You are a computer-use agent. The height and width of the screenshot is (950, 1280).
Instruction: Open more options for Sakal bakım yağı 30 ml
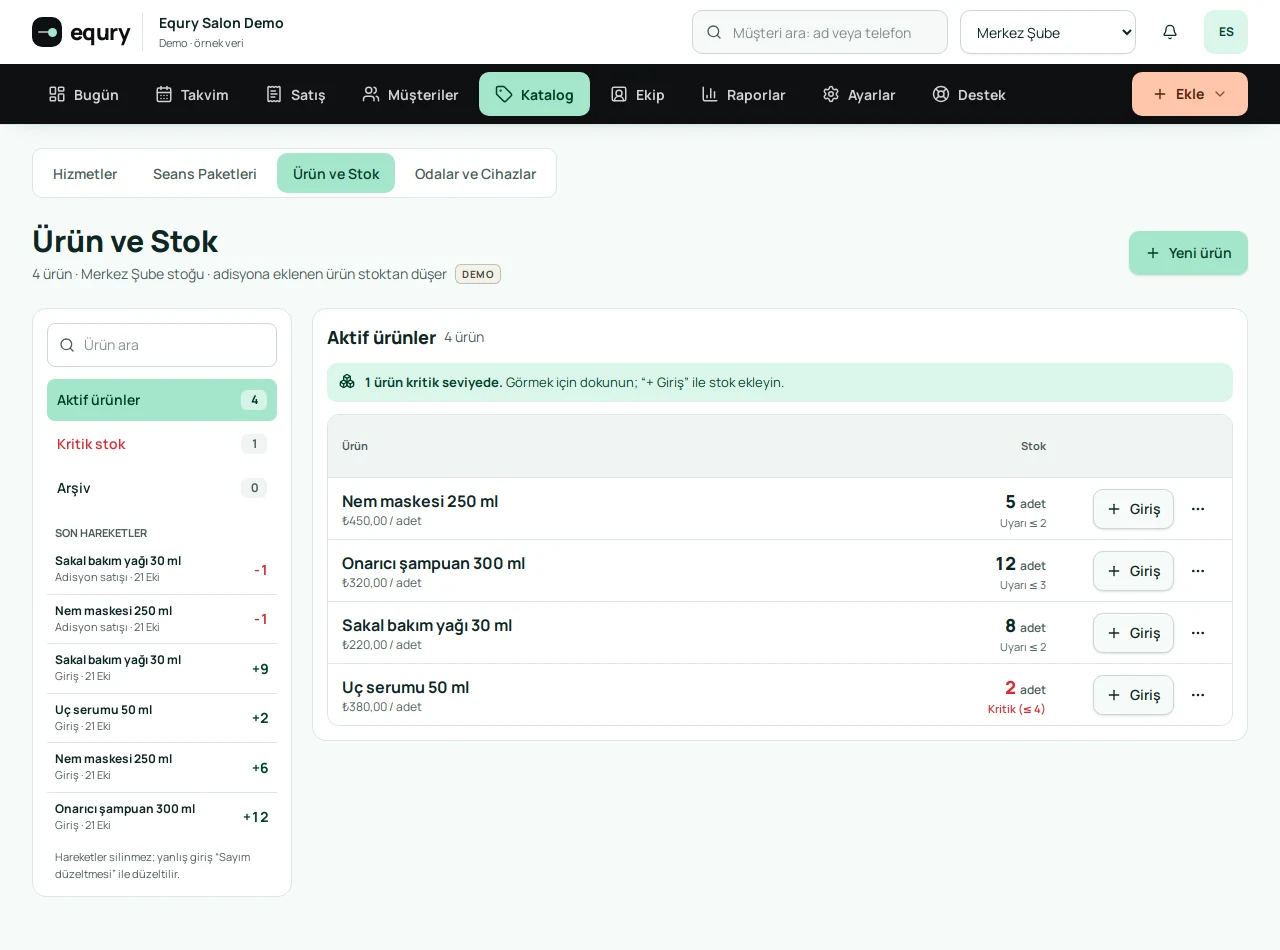click(x=1198, y=633)
